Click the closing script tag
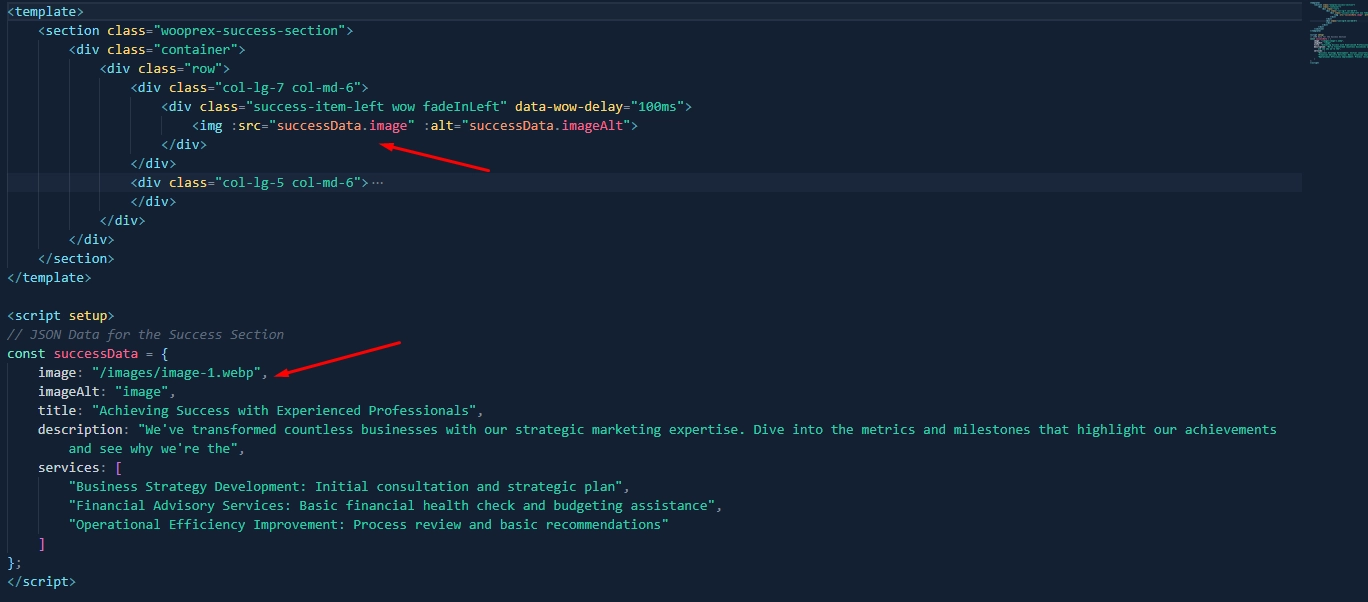 click(x=41, y=580)
